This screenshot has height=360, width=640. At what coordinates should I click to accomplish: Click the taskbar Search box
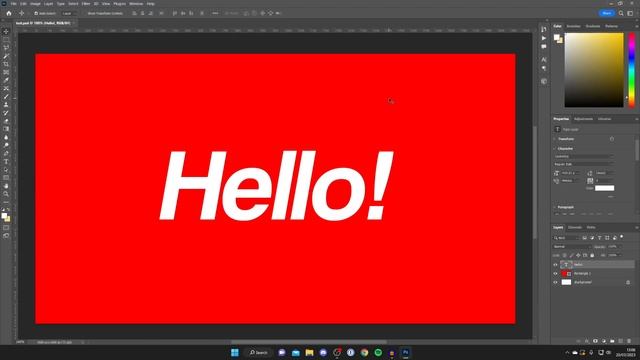point(258,352)
